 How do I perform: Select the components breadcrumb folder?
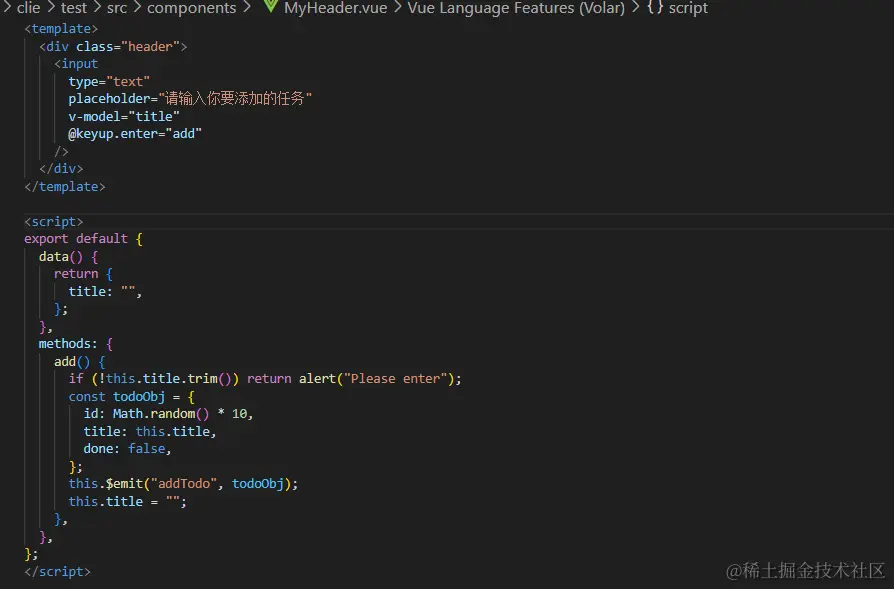point(192,8)
